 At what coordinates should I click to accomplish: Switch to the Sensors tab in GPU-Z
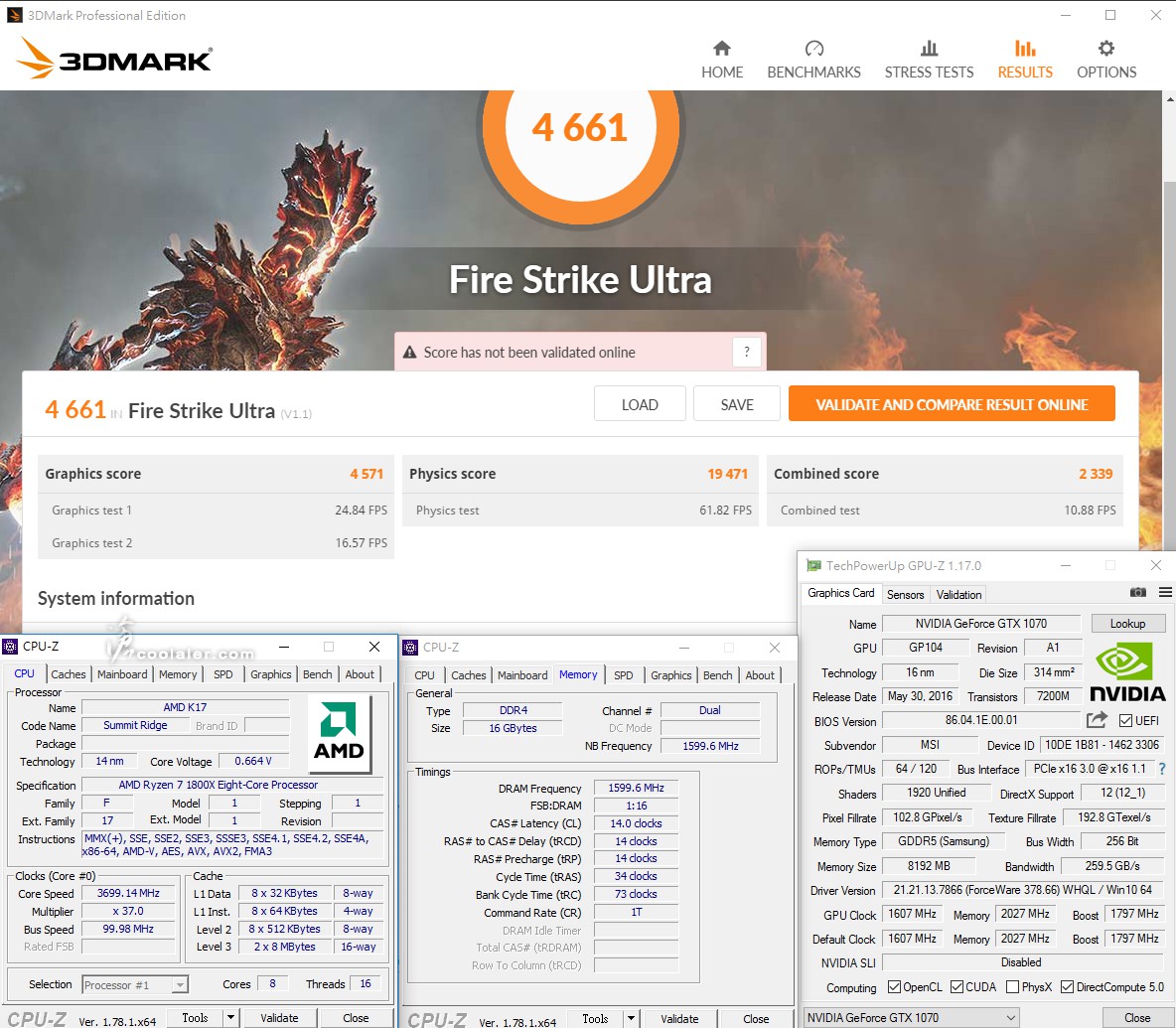pyautogui.click(x=905, y=595)
